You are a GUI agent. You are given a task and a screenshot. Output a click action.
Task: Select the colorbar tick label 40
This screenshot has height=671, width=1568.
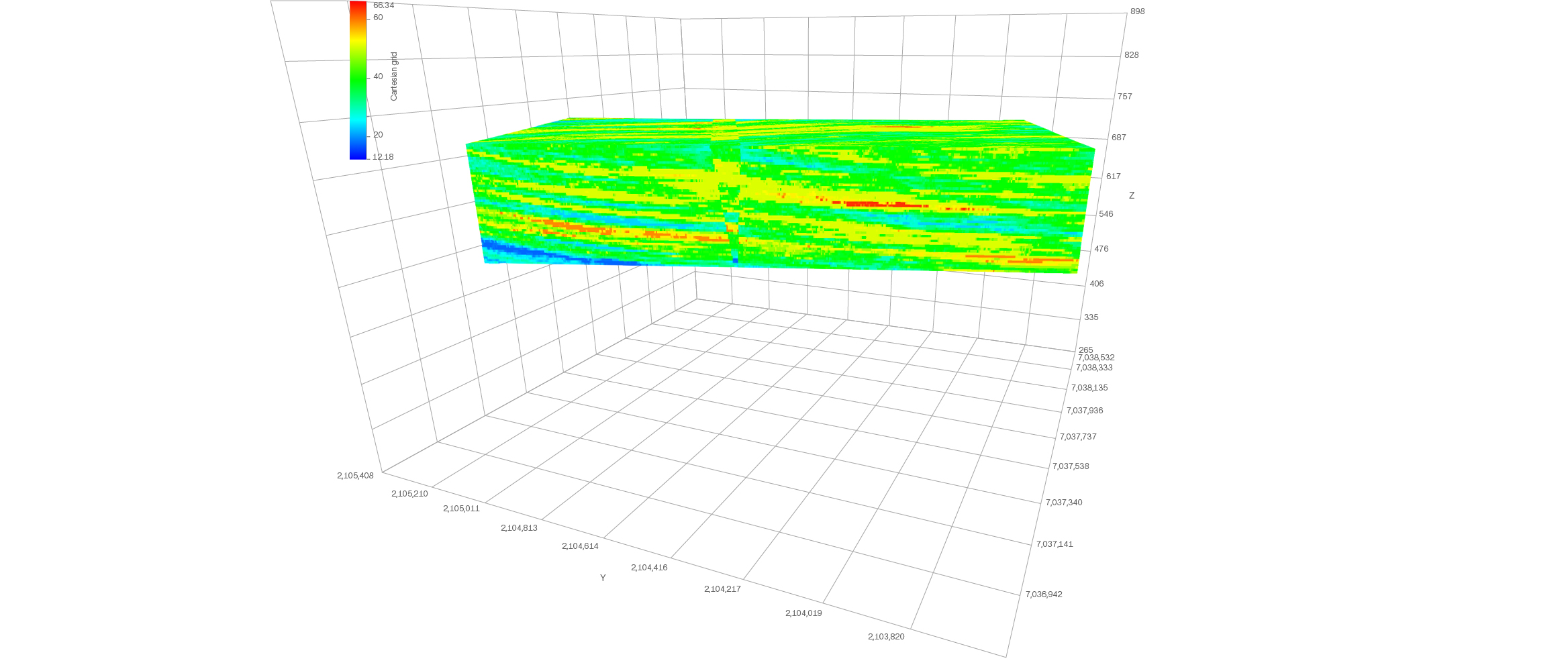(378, 76)
